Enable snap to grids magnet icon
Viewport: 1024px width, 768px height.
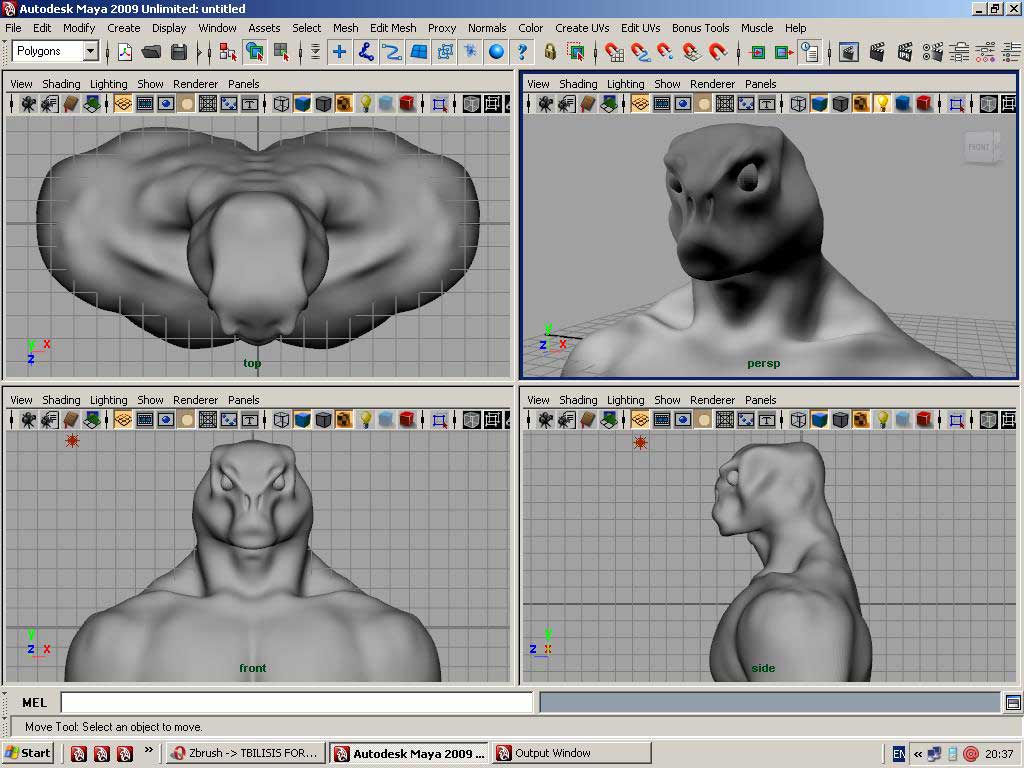(x=614, y=51)
